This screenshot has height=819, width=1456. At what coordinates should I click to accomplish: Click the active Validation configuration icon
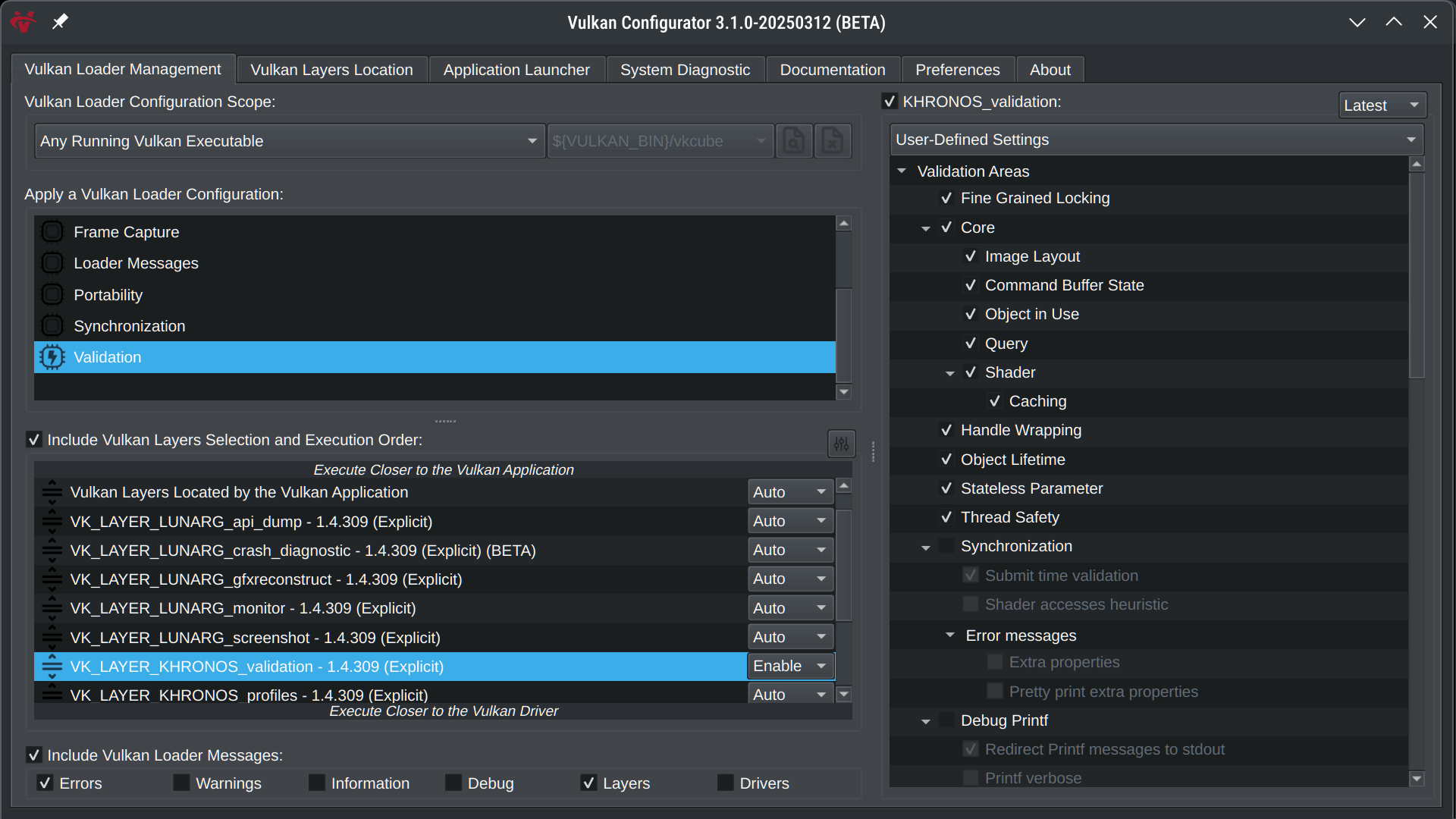click(52, 357)
